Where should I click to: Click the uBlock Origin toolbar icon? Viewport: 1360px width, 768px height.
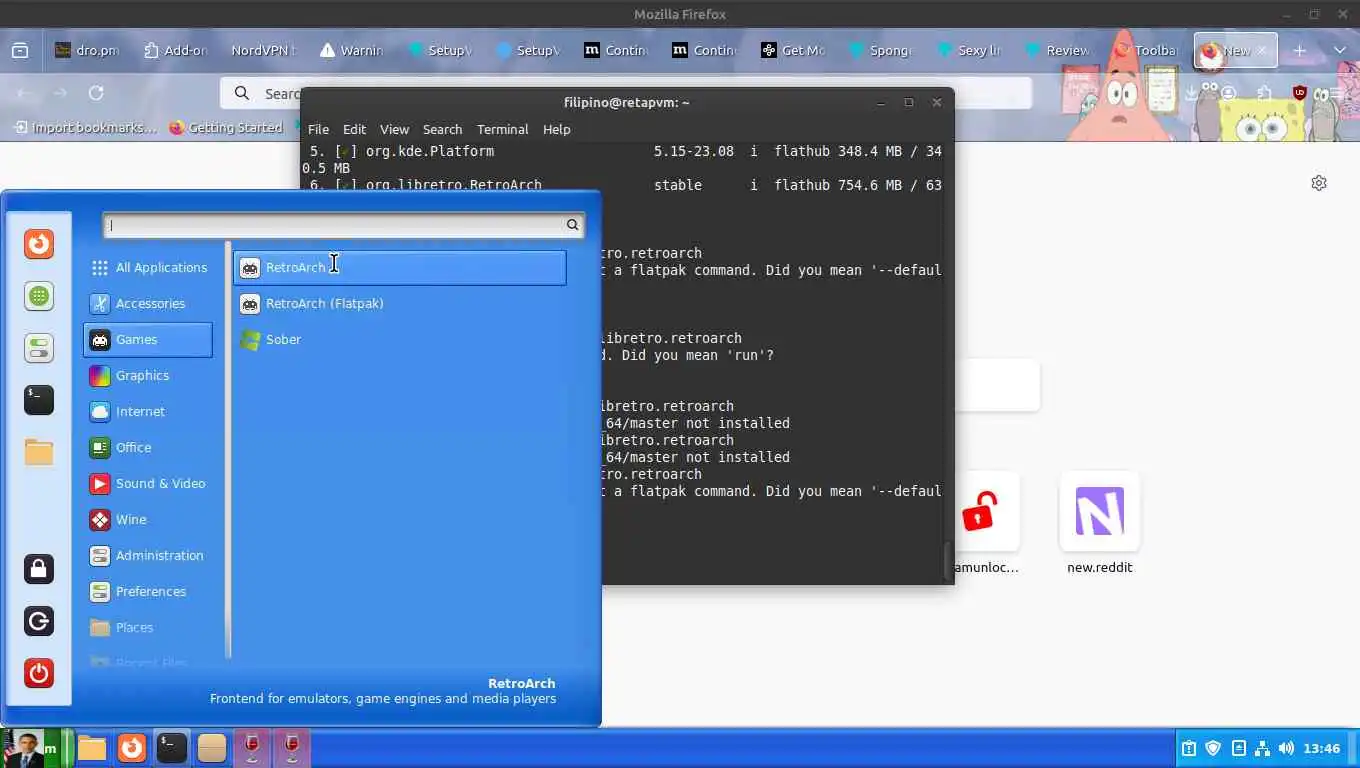click(1300, 93)
